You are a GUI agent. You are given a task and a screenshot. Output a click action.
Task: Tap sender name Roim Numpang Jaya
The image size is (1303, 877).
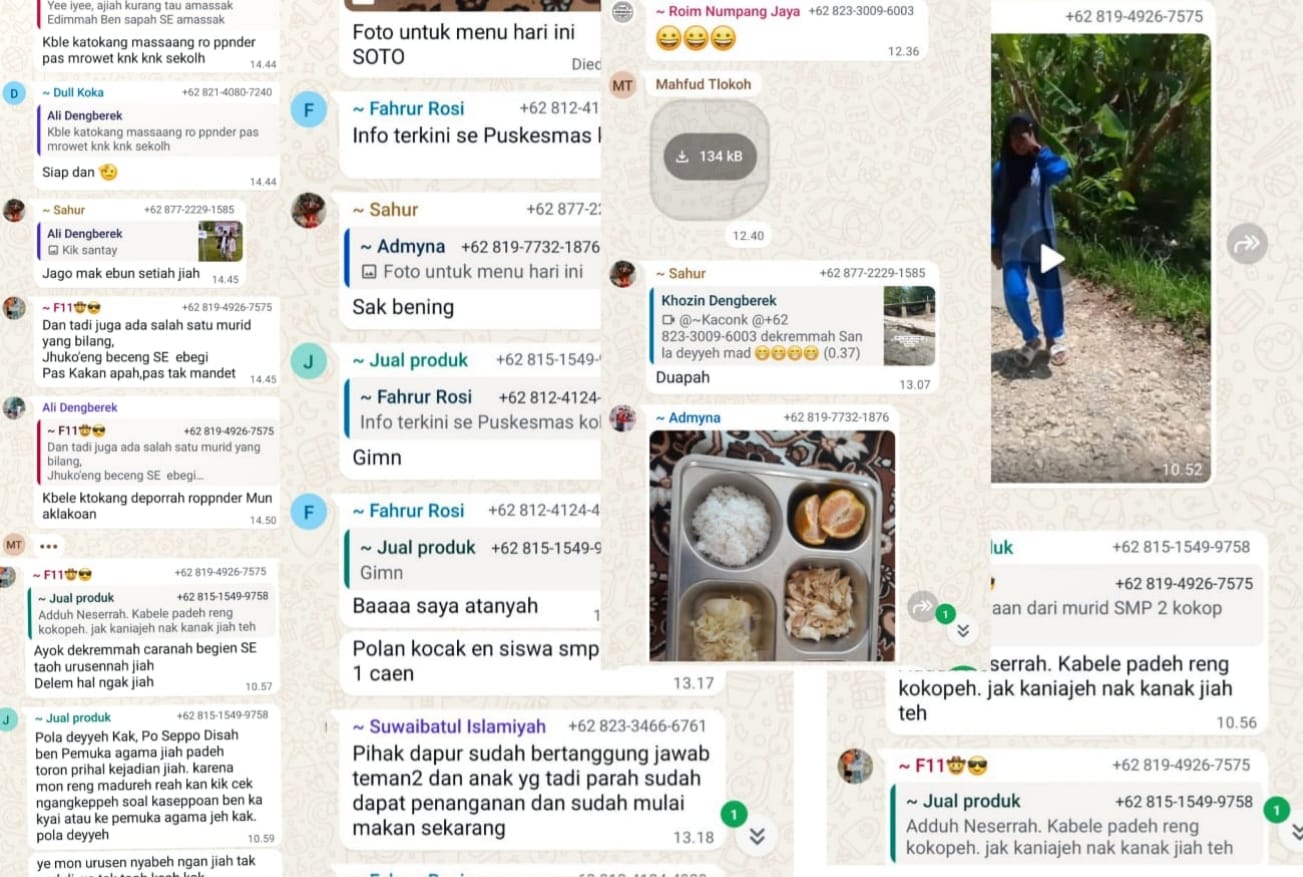[728, 11]
